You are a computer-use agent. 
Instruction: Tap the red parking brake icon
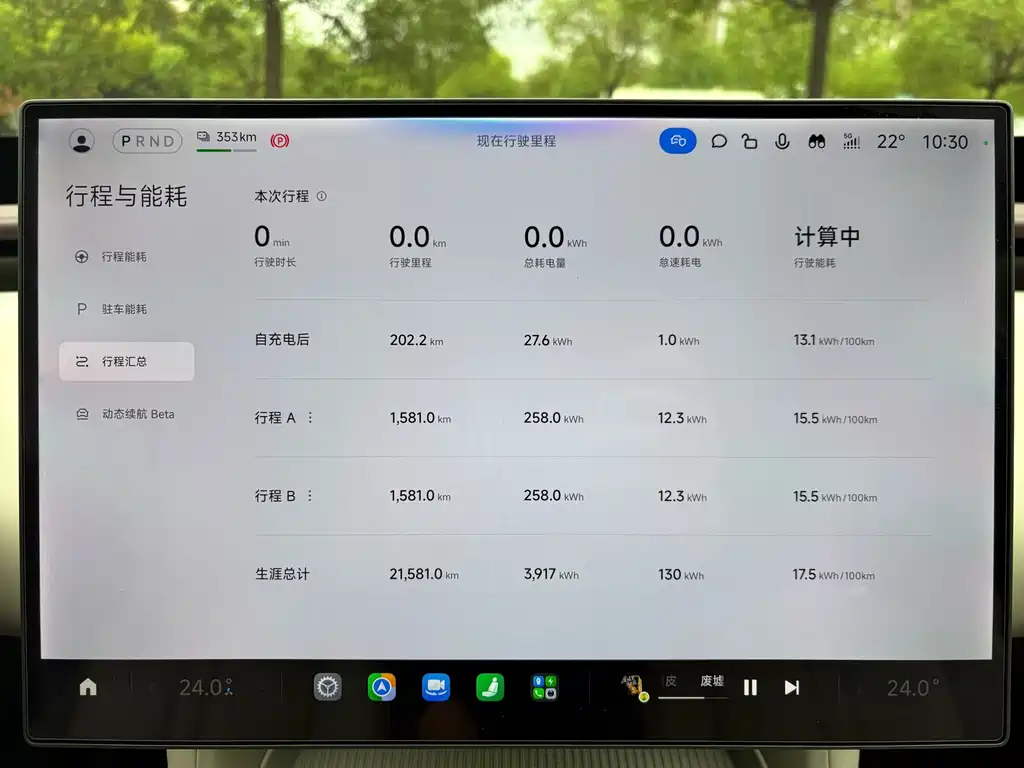coord(280,140)
